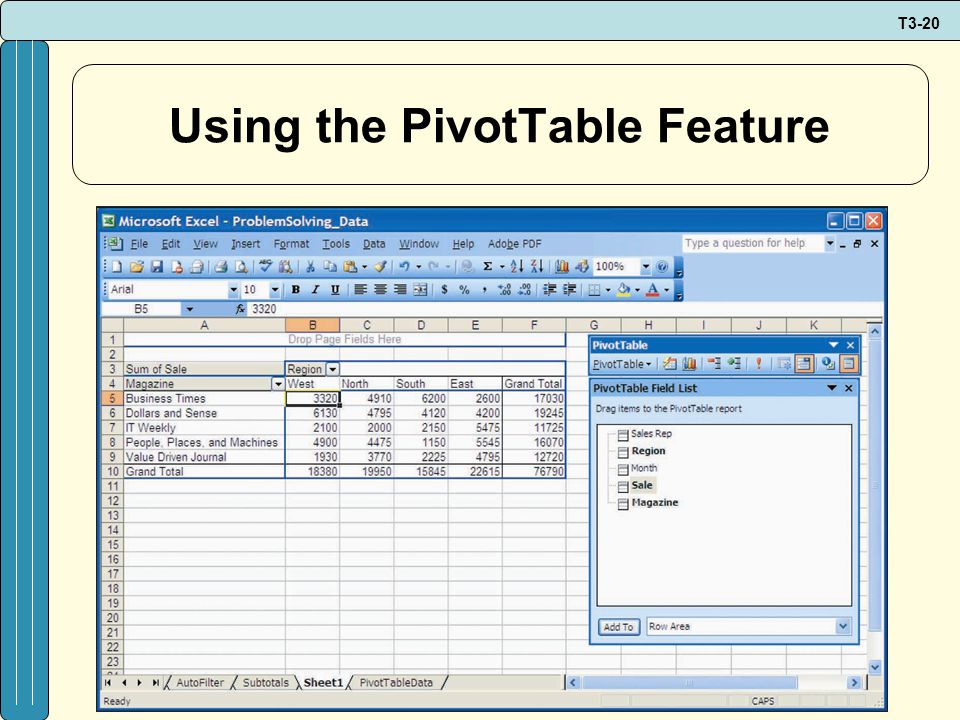Viewport: 960px width, 720px height.
Task: Open the Fill Color paint bucket swatch
Action: coord(623,290)
